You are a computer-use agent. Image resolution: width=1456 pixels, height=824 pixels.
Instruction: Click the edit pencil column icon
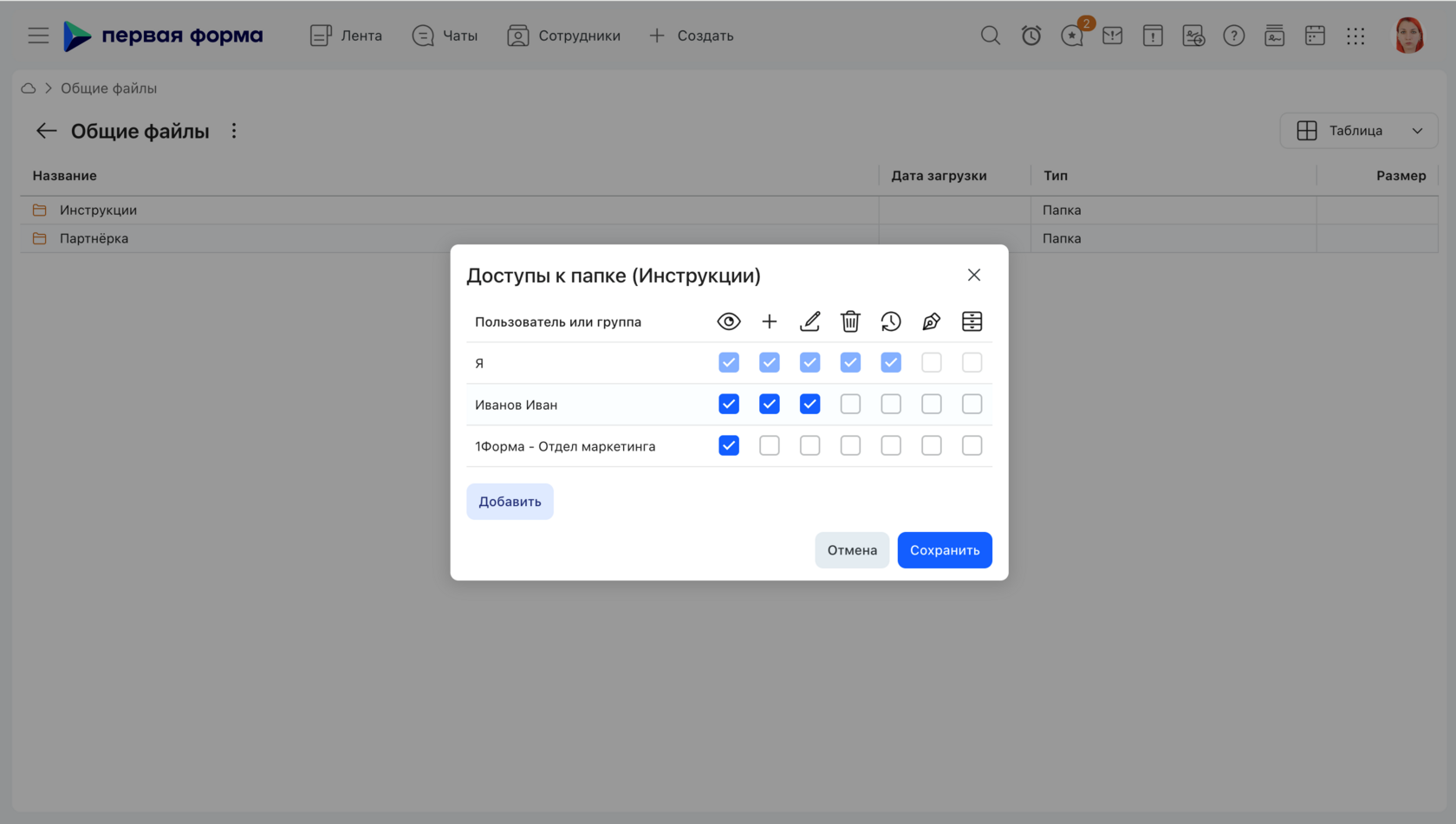[x=810, y=321]
